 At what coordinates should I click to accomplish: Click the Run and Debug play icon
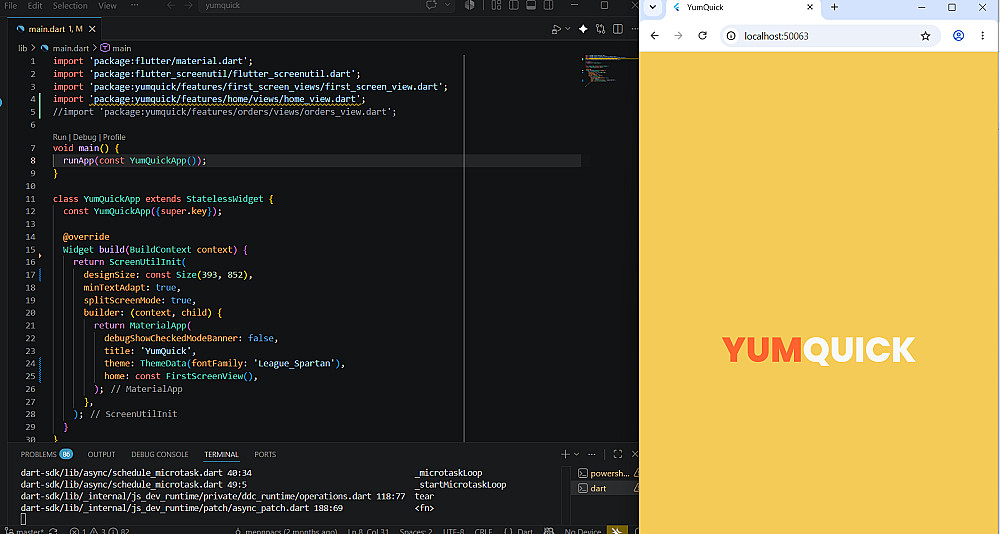(x=556, y=29)
